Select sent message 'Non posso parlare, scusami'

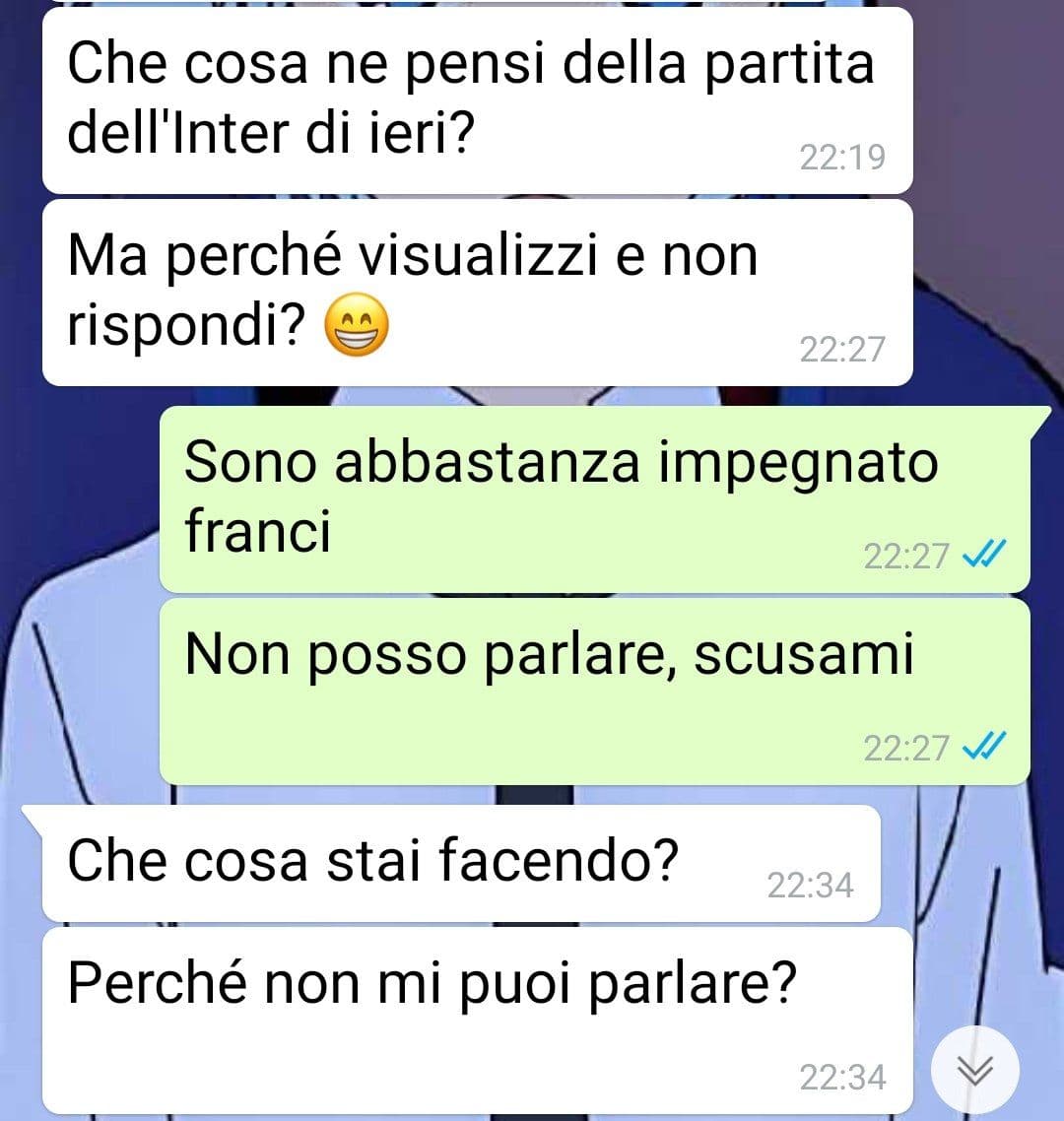pyautogui.click(x=595, y=692)
